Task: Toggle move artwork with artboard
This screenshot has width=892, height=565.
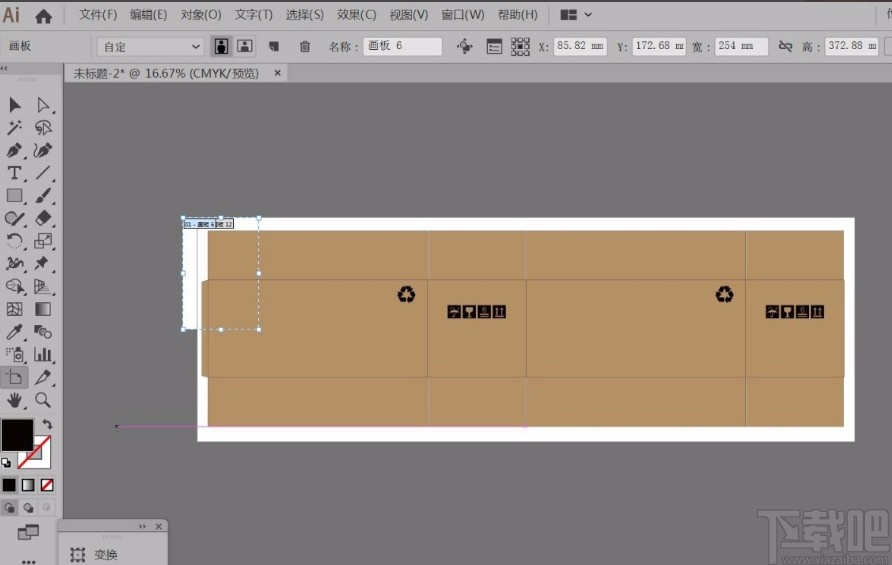Action: 465,46
